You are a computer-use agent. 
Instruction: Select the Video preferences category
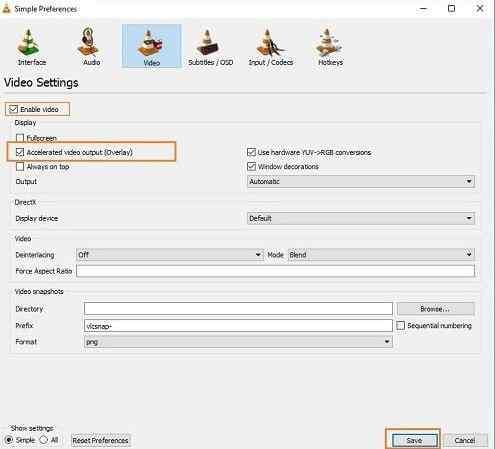coord(152,46)
